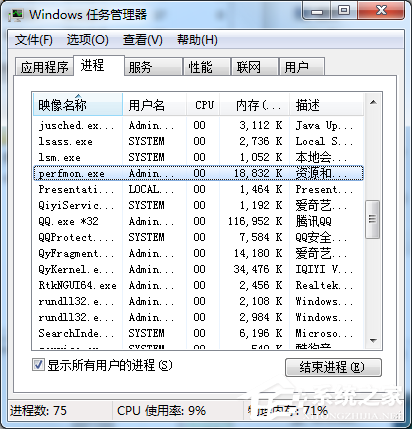Select the RtkNGUI64.exe process

coord(198,285)
